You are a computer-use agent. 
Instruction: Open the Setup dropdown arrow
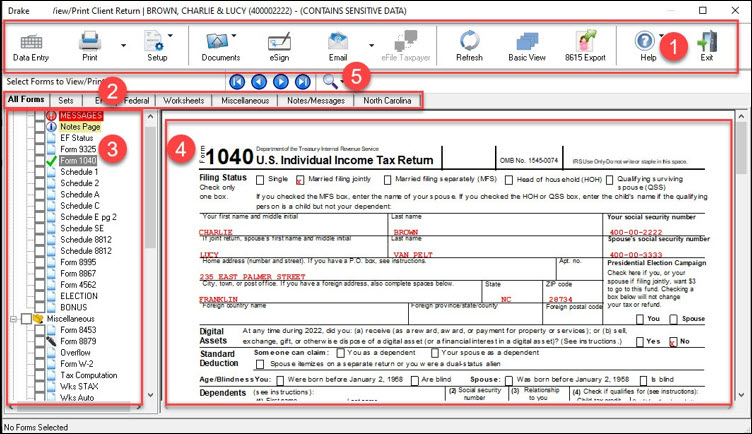click(170, 35)
